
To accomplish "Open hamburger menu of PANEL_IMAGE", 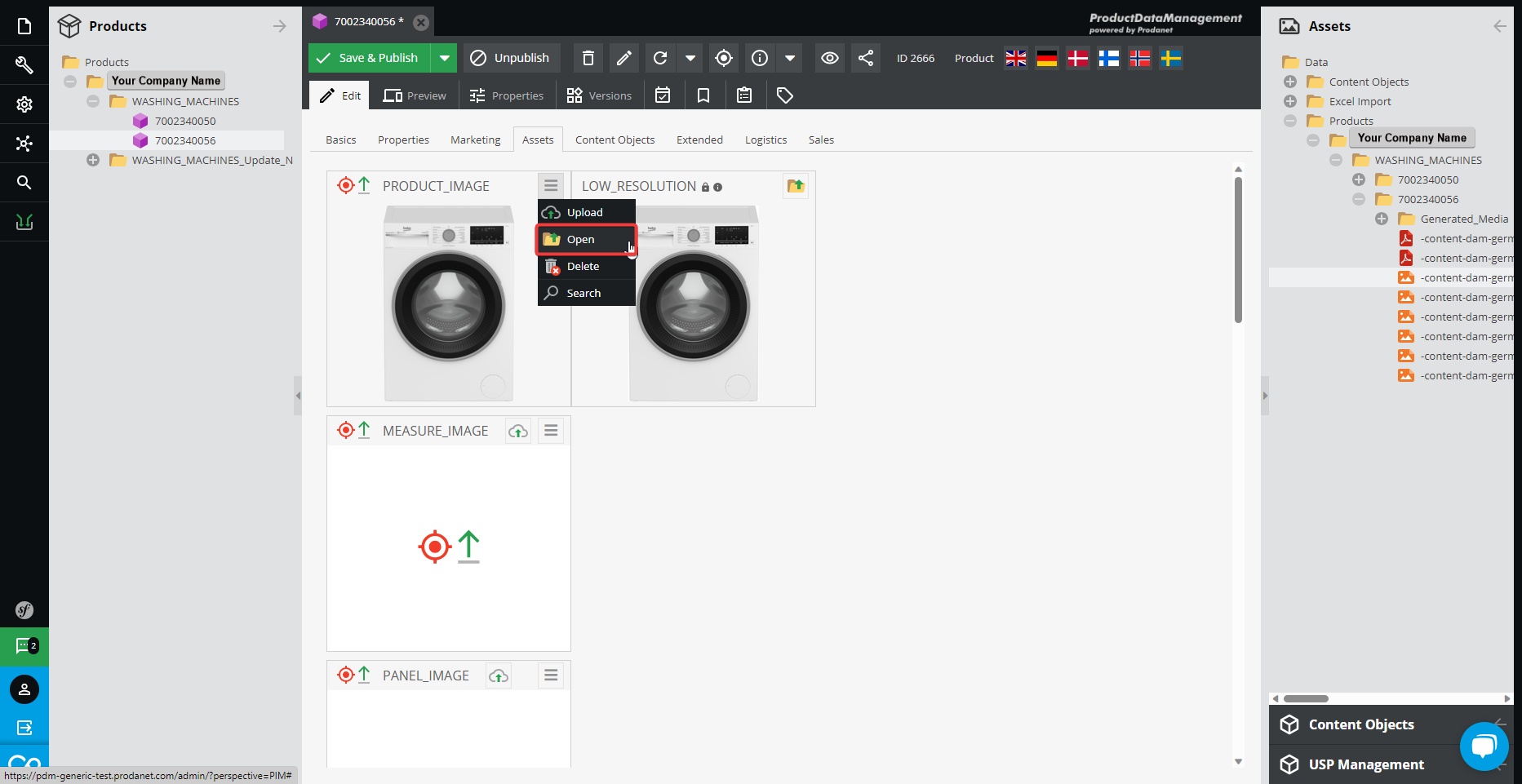I will pyautogui.click(x=551, y=675).
